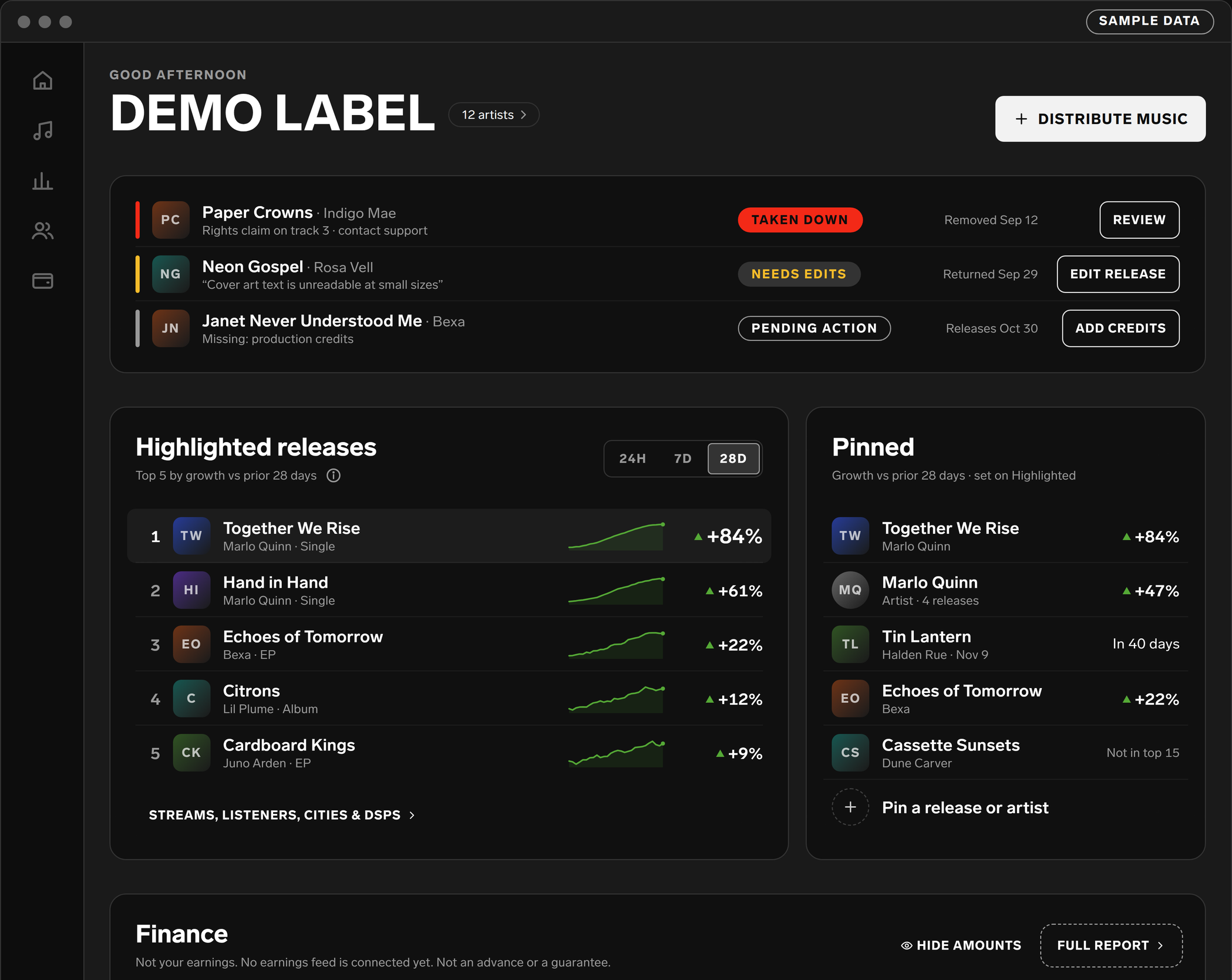
Task: Select the 28D range
Action: pyautogui.click(x=733, y=459)
